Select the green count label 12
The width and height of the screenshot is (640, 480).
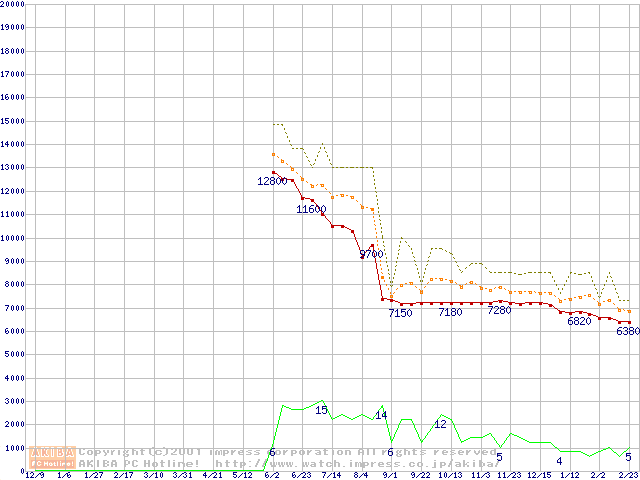[x=440, y=424]
